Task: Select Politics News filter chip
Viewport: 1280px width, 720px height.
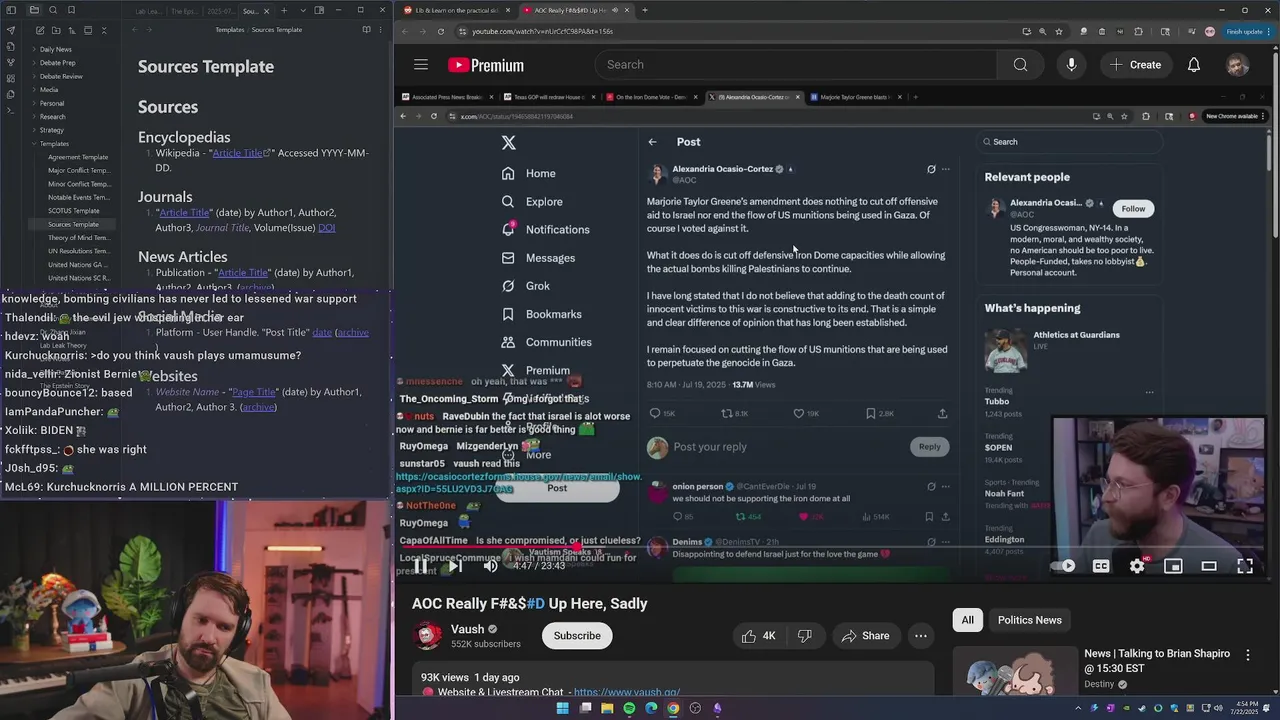Action: [x=1029, y=620]
